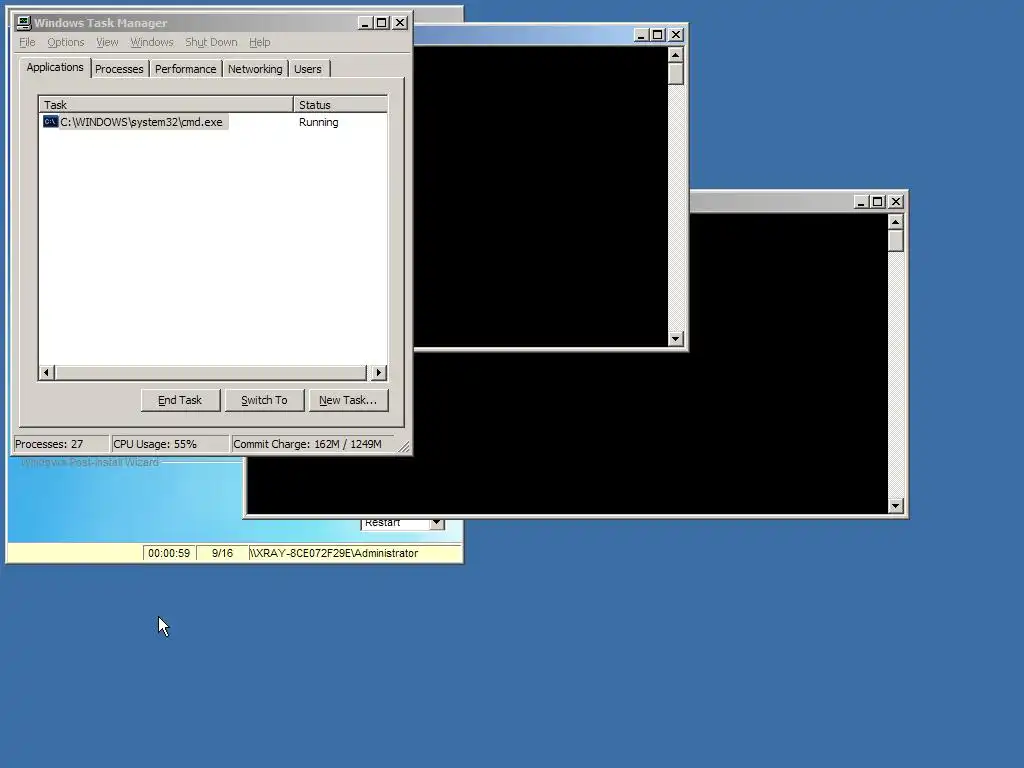Click the CPU Usage: 55% status entry
The width and height of the screenshot is (1024, 768).
(170, 444)
